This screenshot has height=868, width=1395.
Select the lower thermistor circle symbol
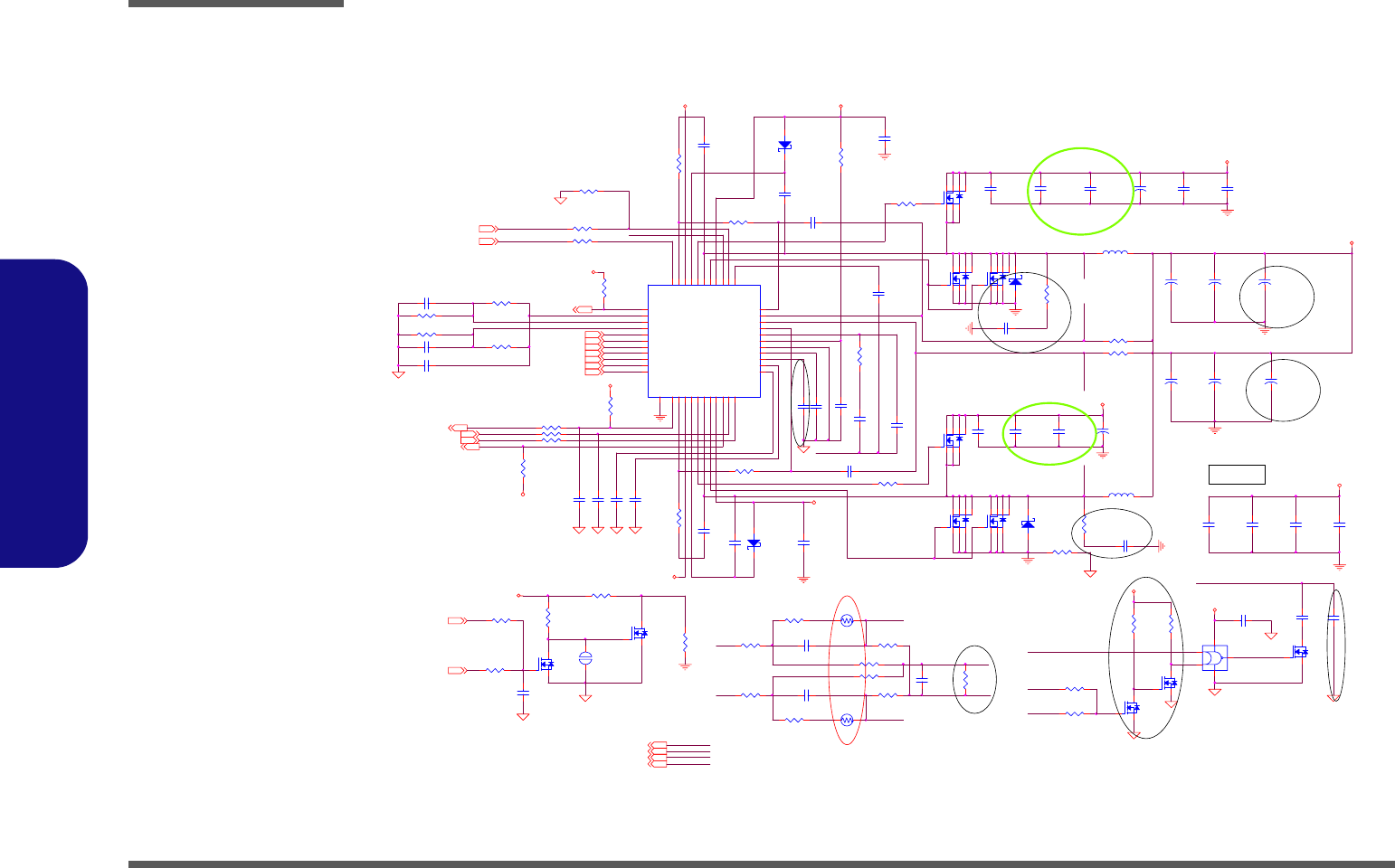pyautogui.click(x=847, y=720)
